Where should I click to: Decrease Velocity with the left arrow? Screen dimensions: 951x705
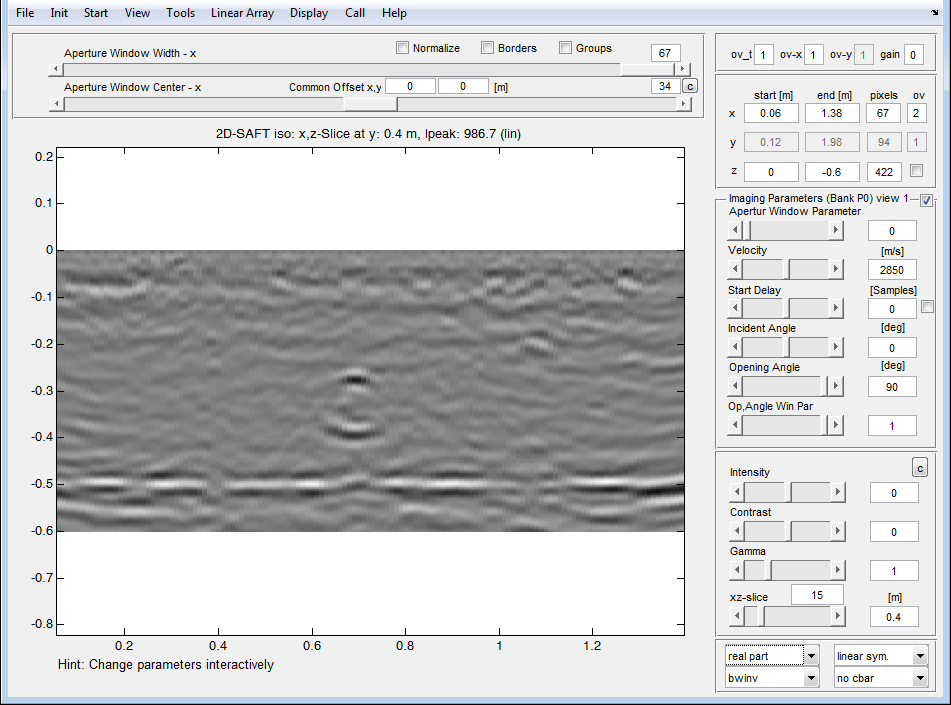tap(735, 269)
